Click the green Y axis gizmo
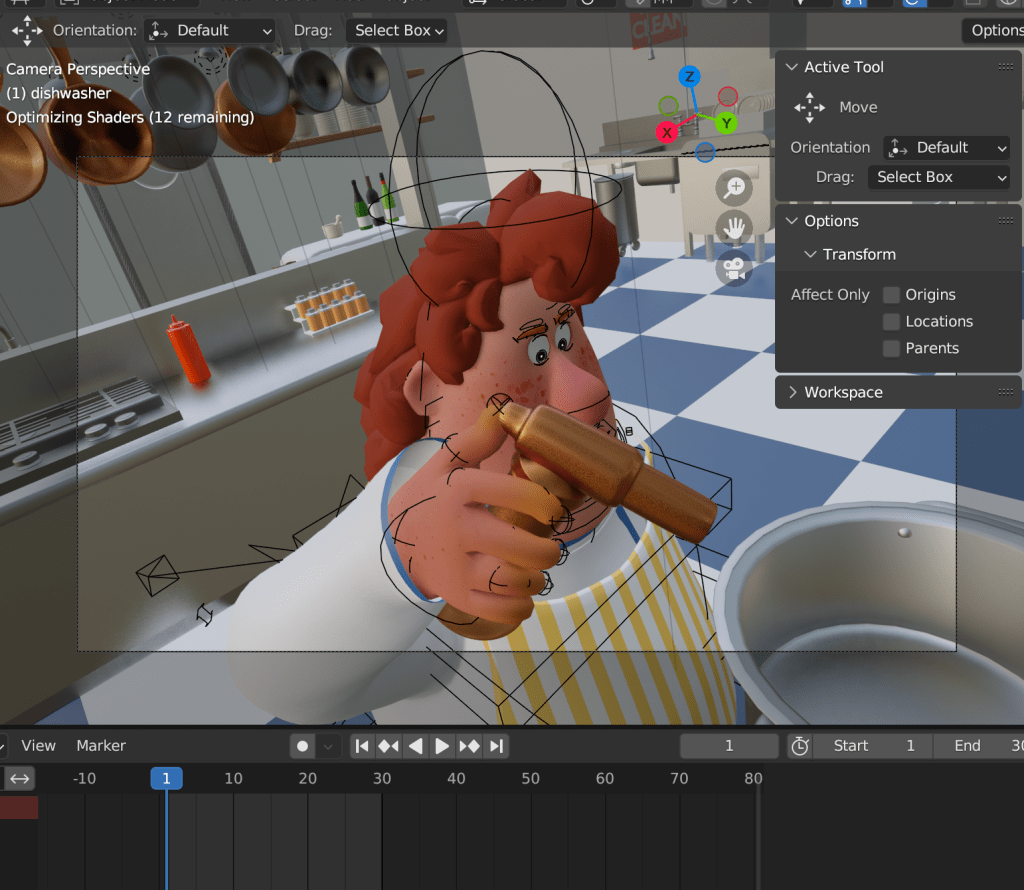The height and width of the screenshot is (890, 1024). (726, 123)
